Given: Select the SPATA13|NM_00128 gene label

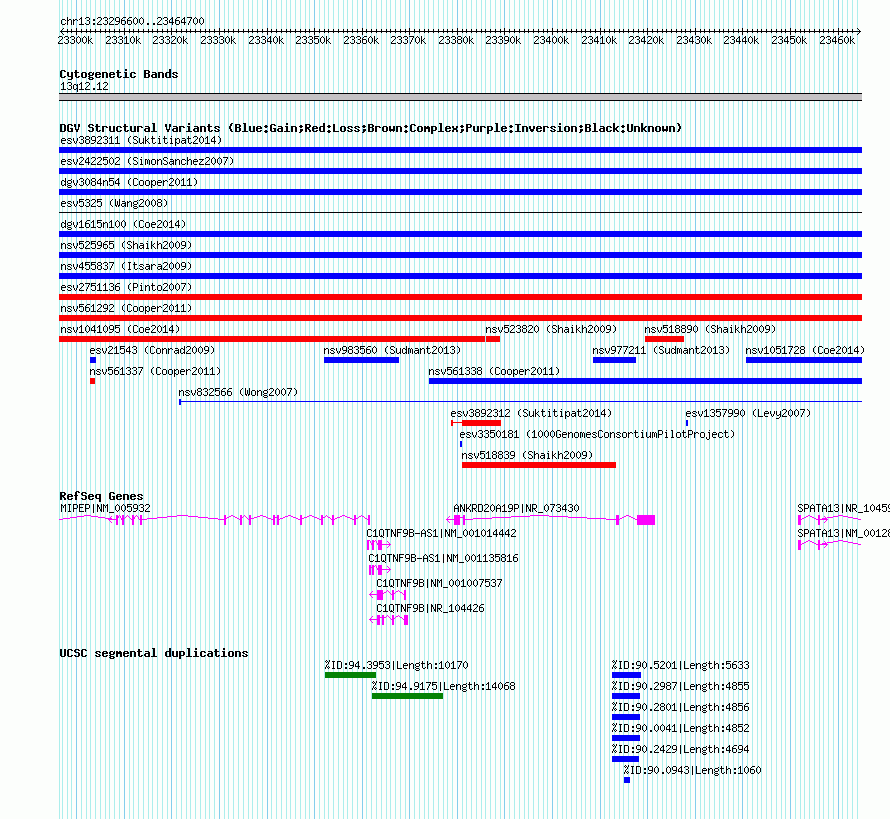Looking at the screenshot, I should (x=843, y=533).
